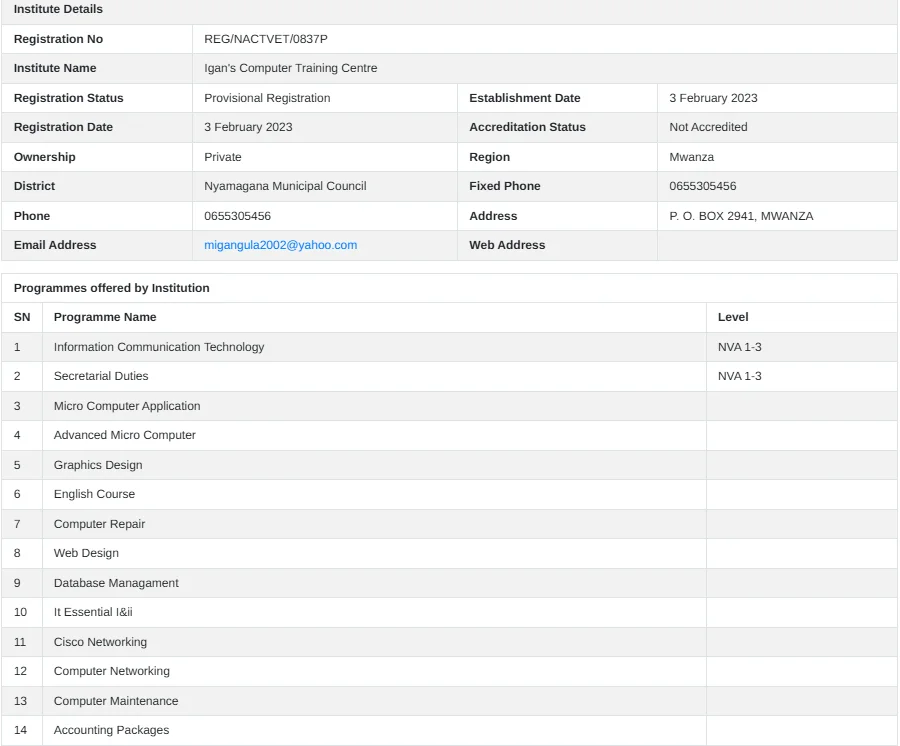Select the It Essential I&ii programme
Viewport: 900px width, 746px height.
click(x=93, y=612)
